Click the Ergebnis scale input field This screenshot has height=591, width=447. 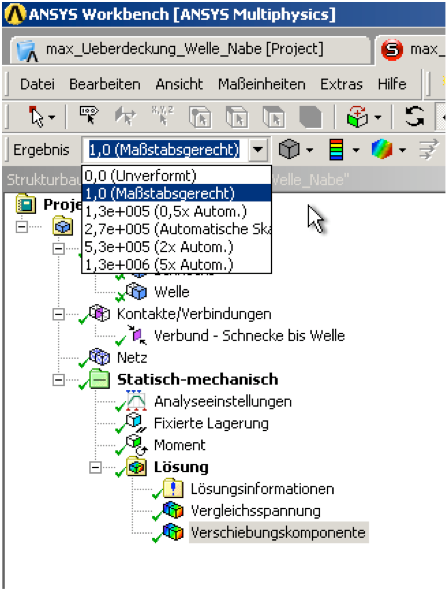[165, 150]
